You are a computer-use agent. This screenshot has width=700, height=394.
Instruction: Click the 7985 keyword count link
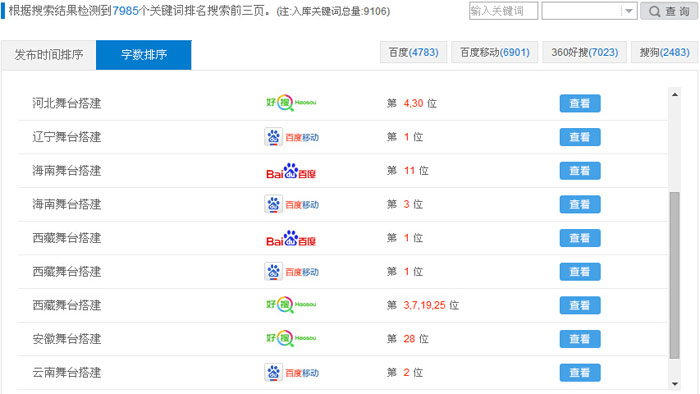click(125, 11)
